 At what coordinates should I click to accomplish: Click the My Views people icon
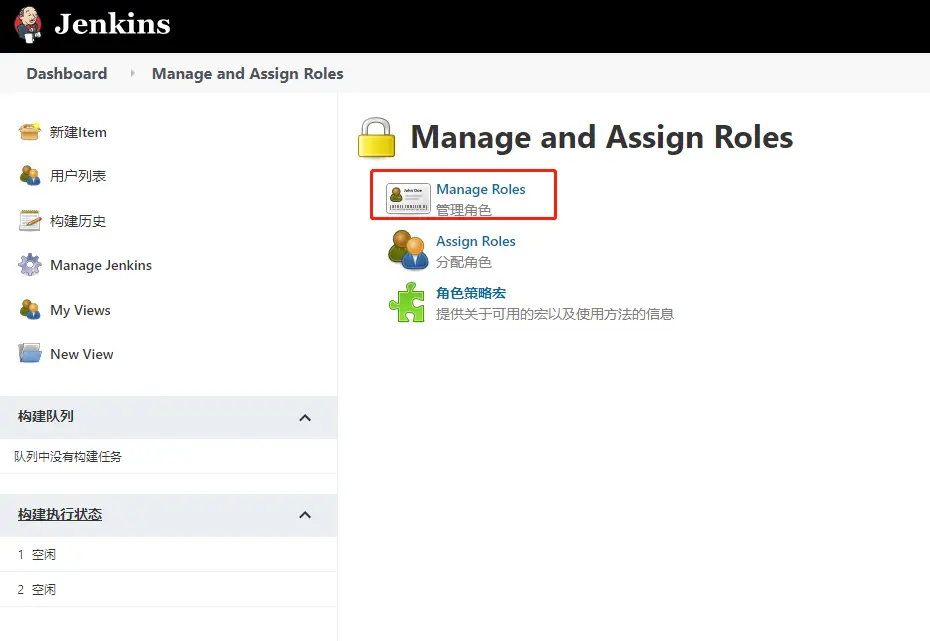(30, 310)
